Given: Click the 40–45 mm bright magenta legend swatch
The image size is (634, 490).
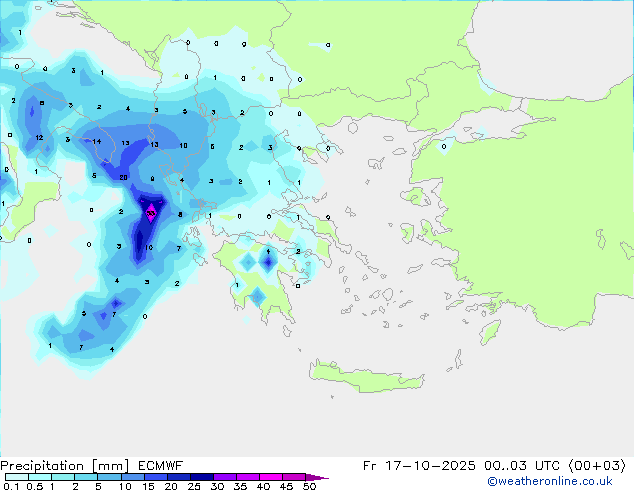Looking at the screenshot, I should 271,477.
